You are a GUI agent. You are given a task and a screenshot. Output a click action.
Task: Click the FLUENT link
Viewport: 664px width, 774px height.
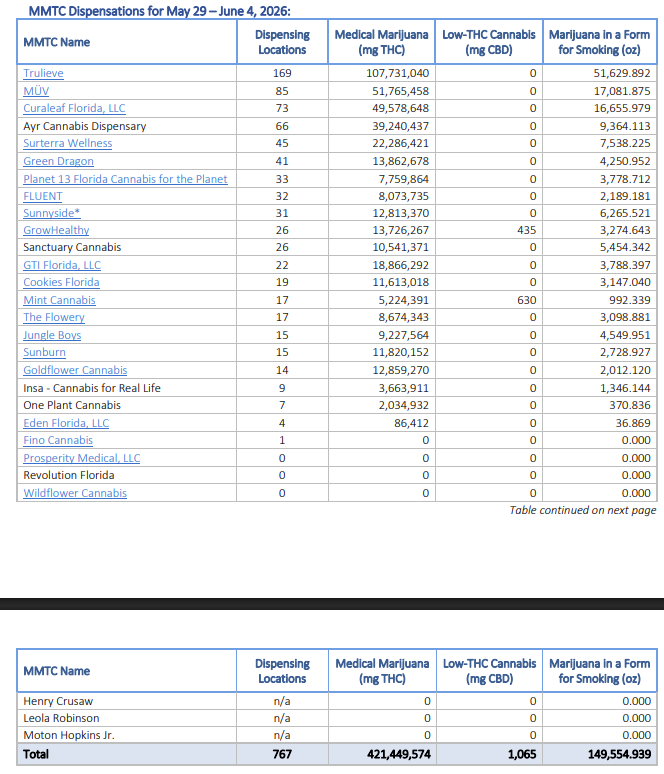[x=42, y=196]
